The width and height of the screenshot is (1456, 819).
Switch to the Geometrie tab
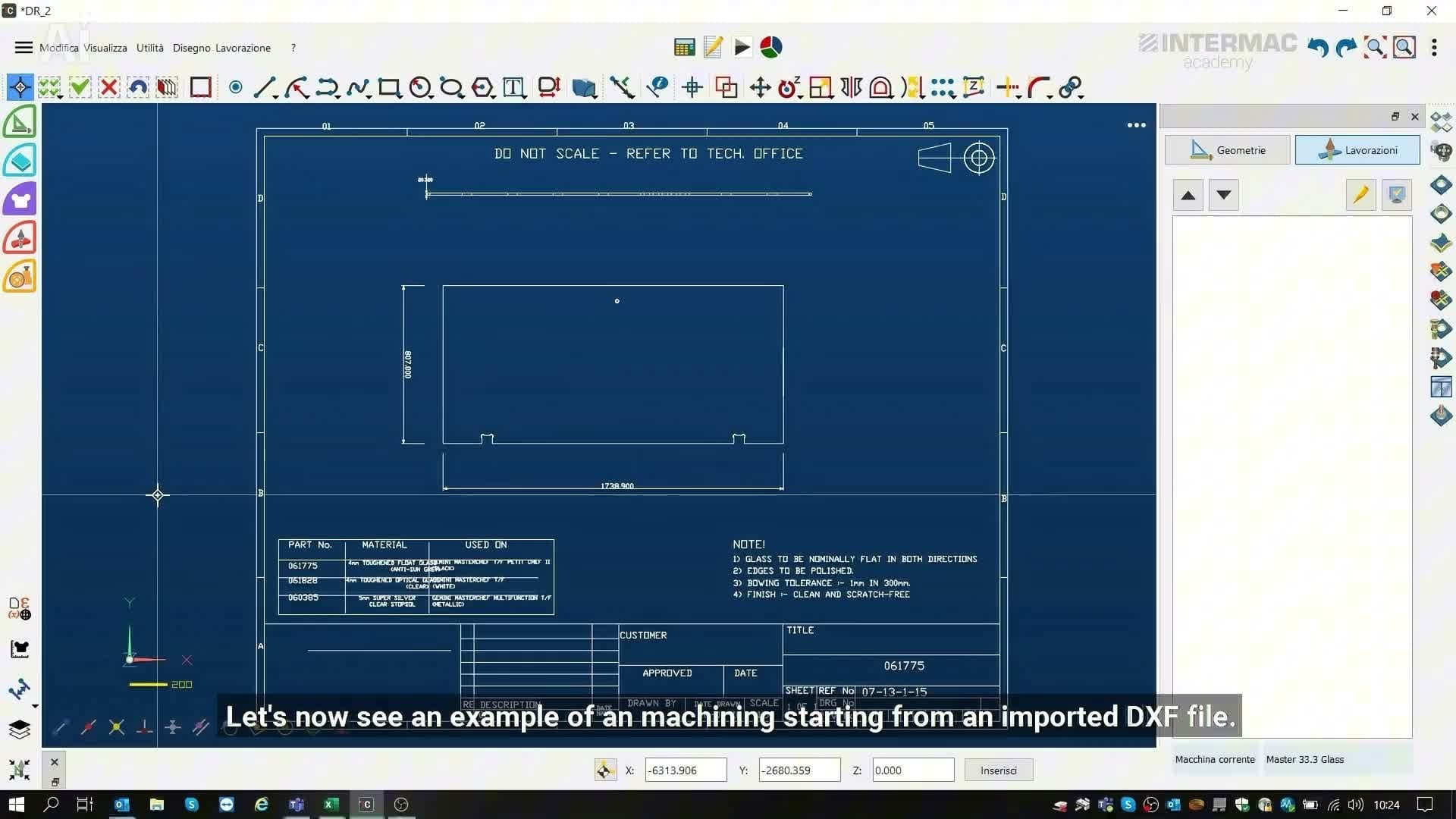click(1227, 150)
